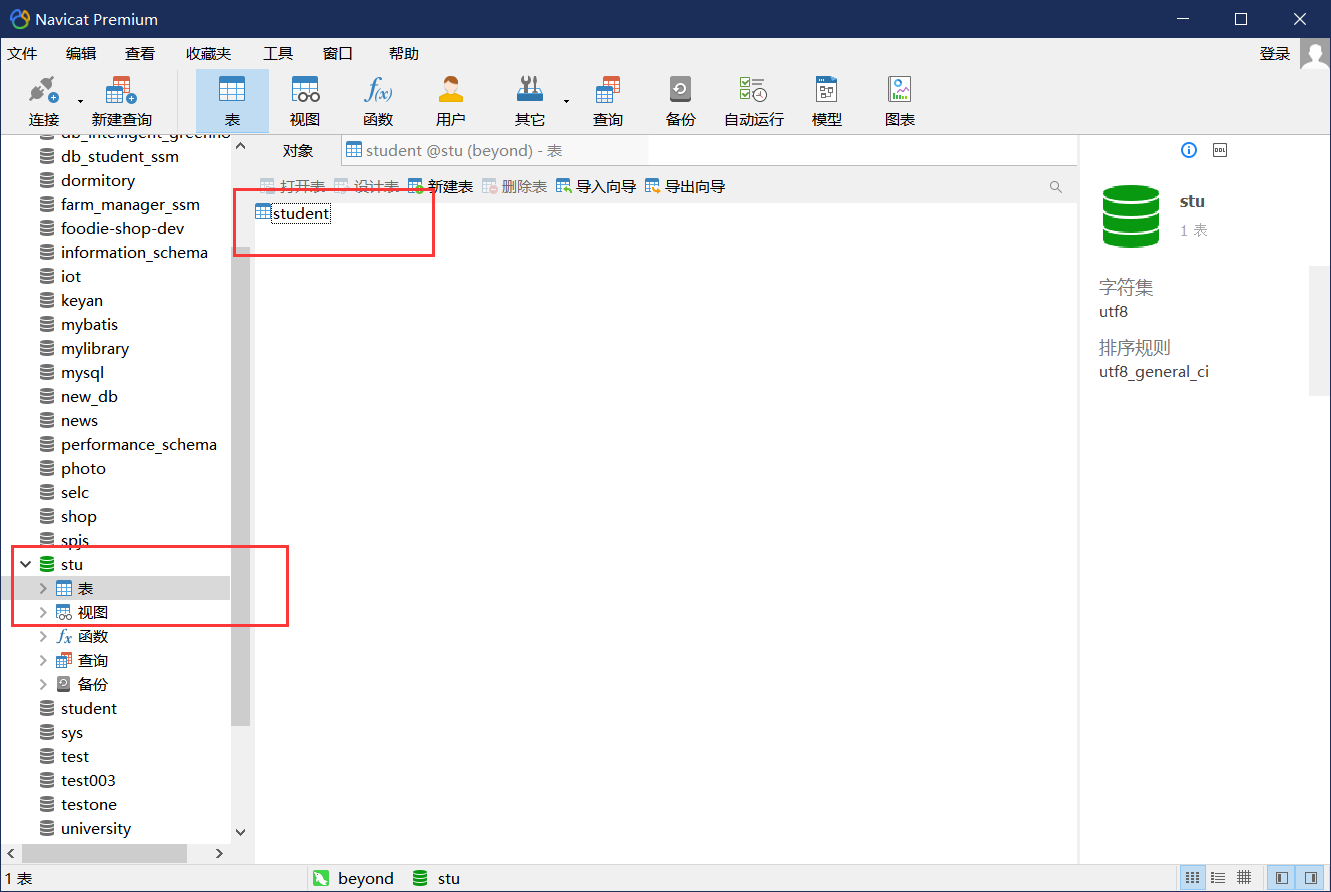The height and width of the screenshot is (892, 1331).
Task: Select the 视图 (Views) toolbar icon
Action: [305, 99]
